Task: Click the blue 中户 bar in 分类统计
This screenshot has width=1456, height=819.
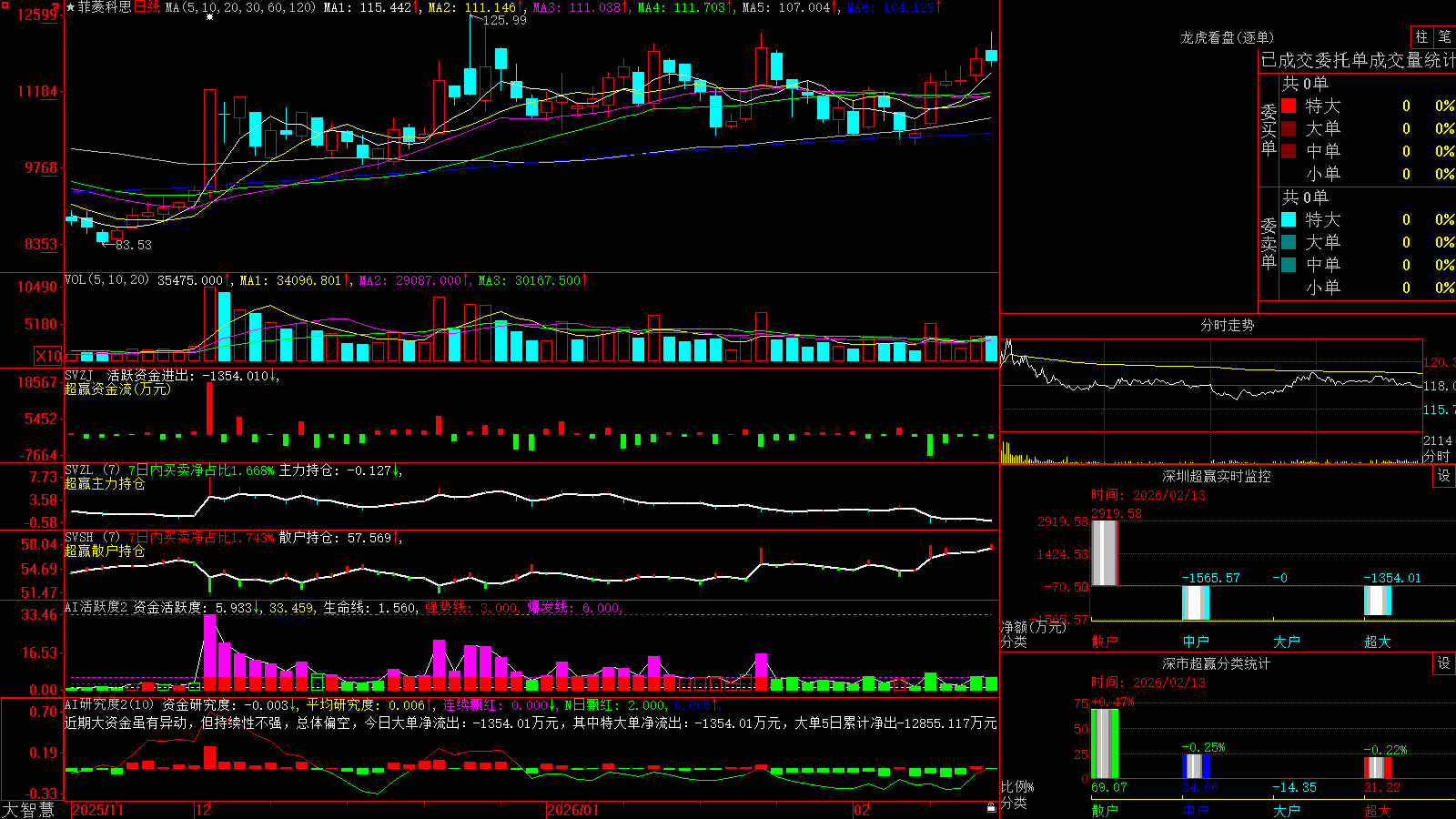Action: click(x=1196, y=766)
